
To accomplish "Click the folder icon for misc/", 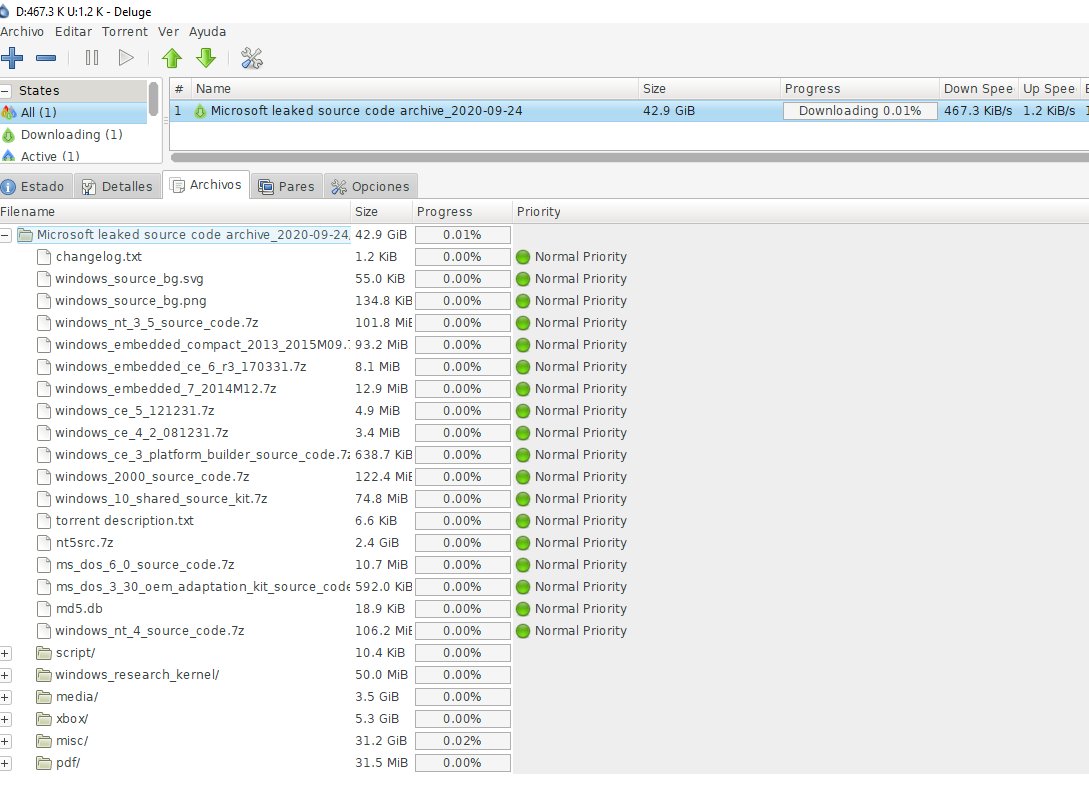I will coord(44,741).
